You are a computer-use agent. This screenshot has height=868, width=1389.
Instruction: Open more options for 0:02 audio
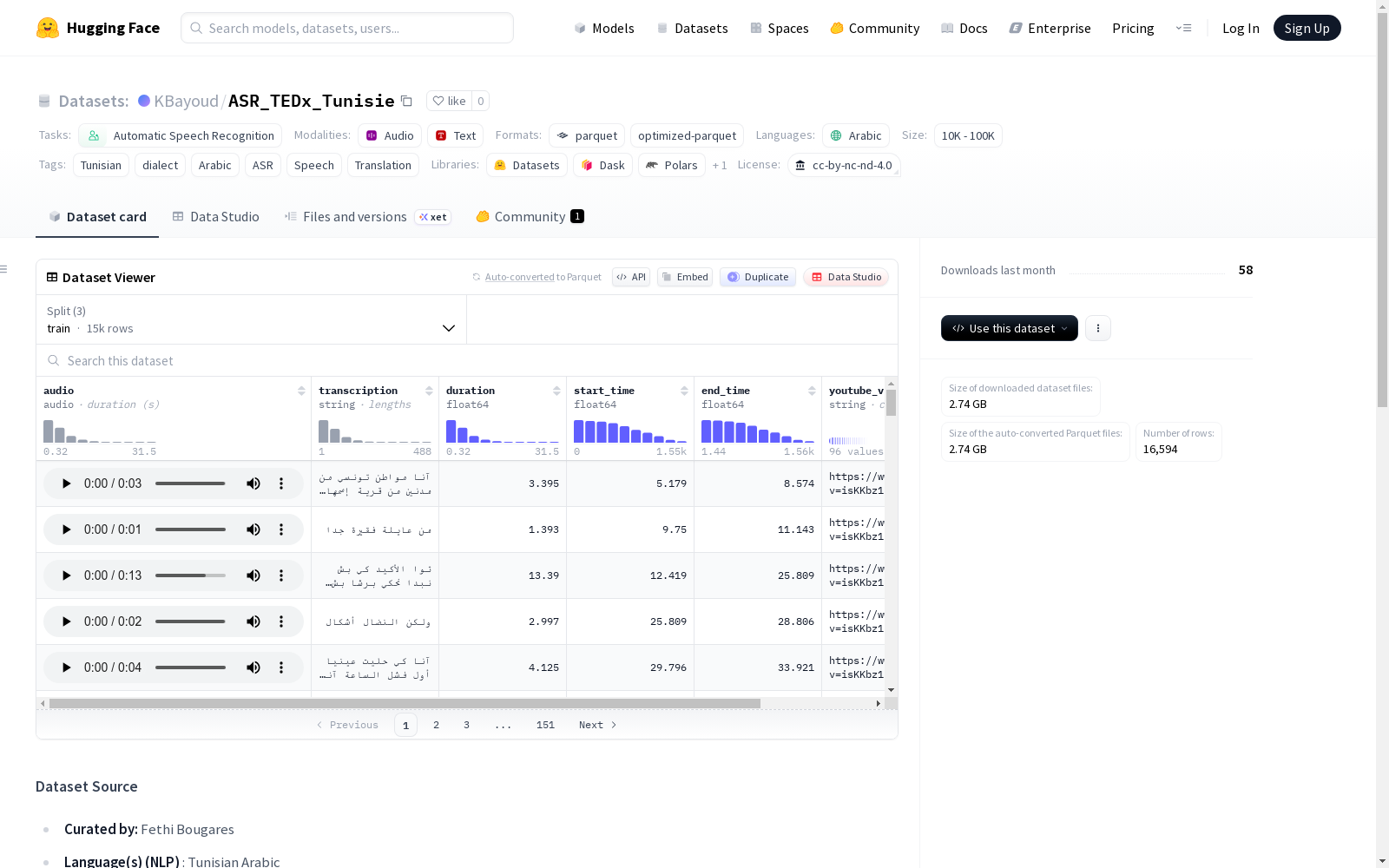(x=281, y=621)
